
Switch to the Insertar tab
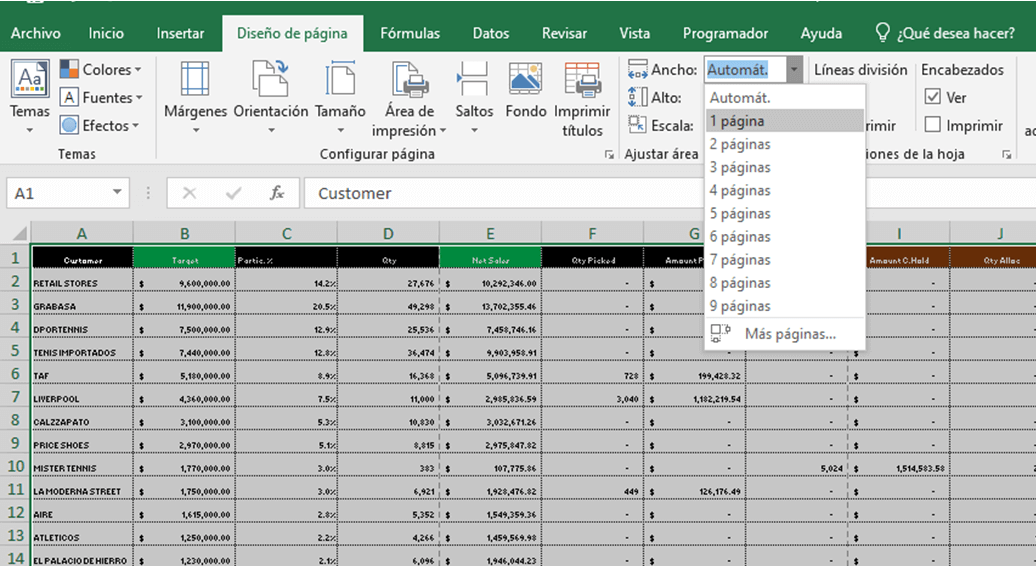[x=180, y=33]
